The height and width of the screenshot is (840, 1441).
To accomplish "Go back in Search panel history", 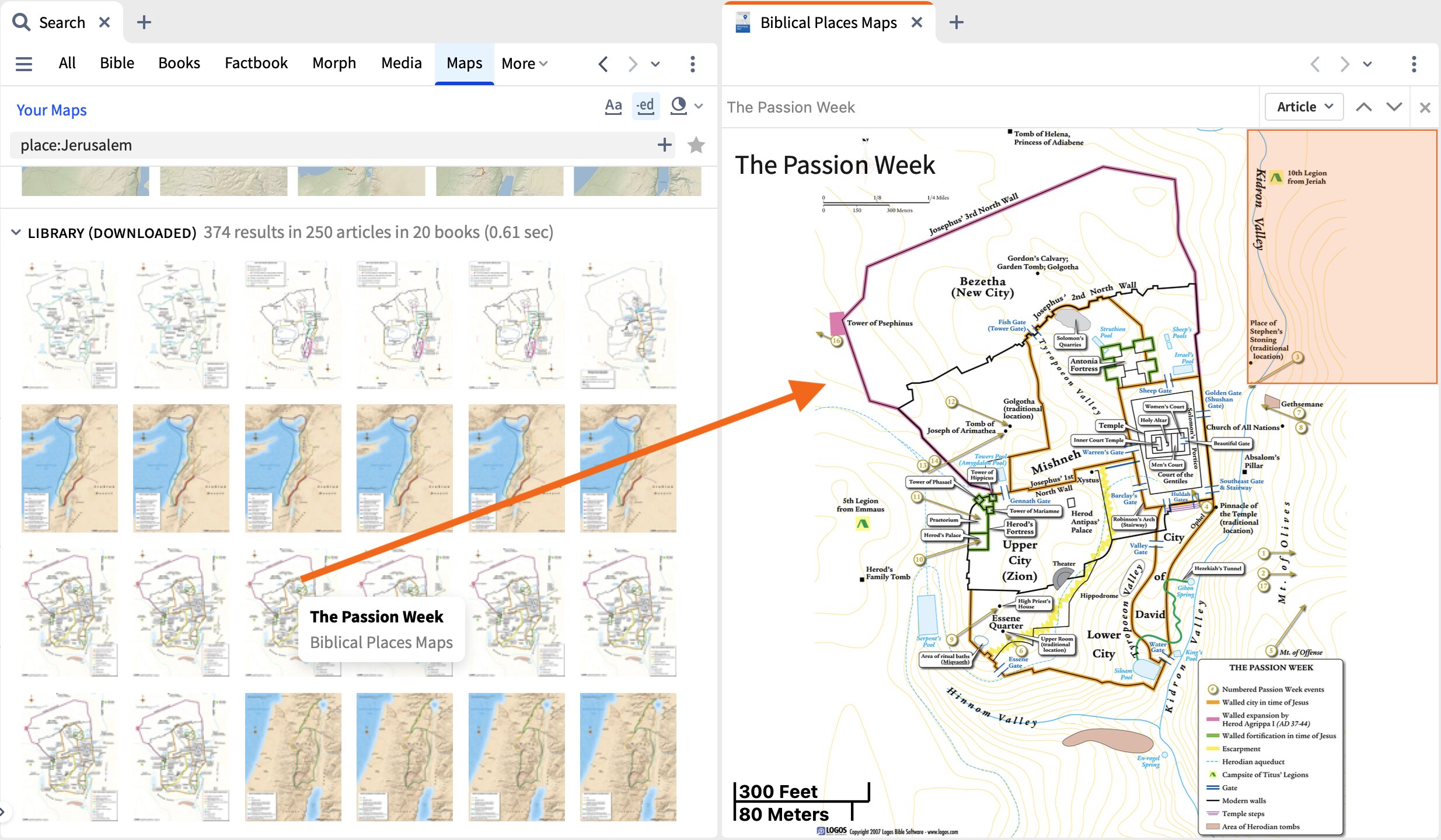I will tap(603, 64).
